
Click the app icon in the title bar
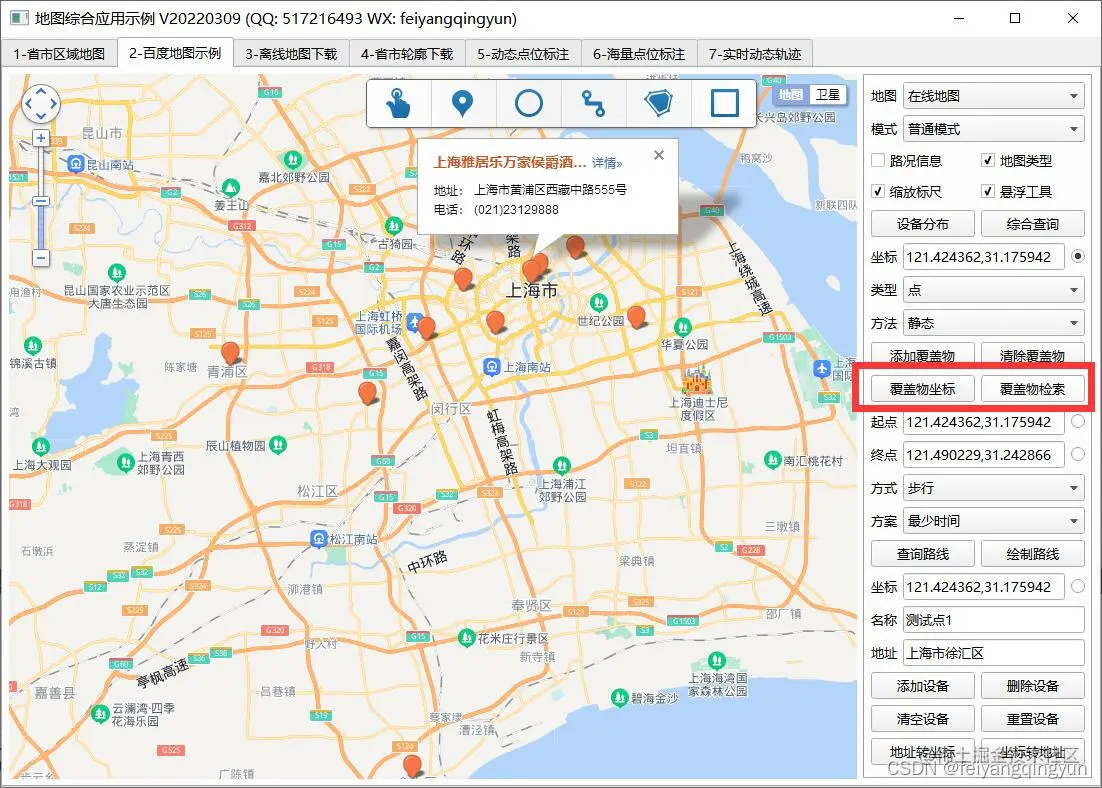pos(19,18)
